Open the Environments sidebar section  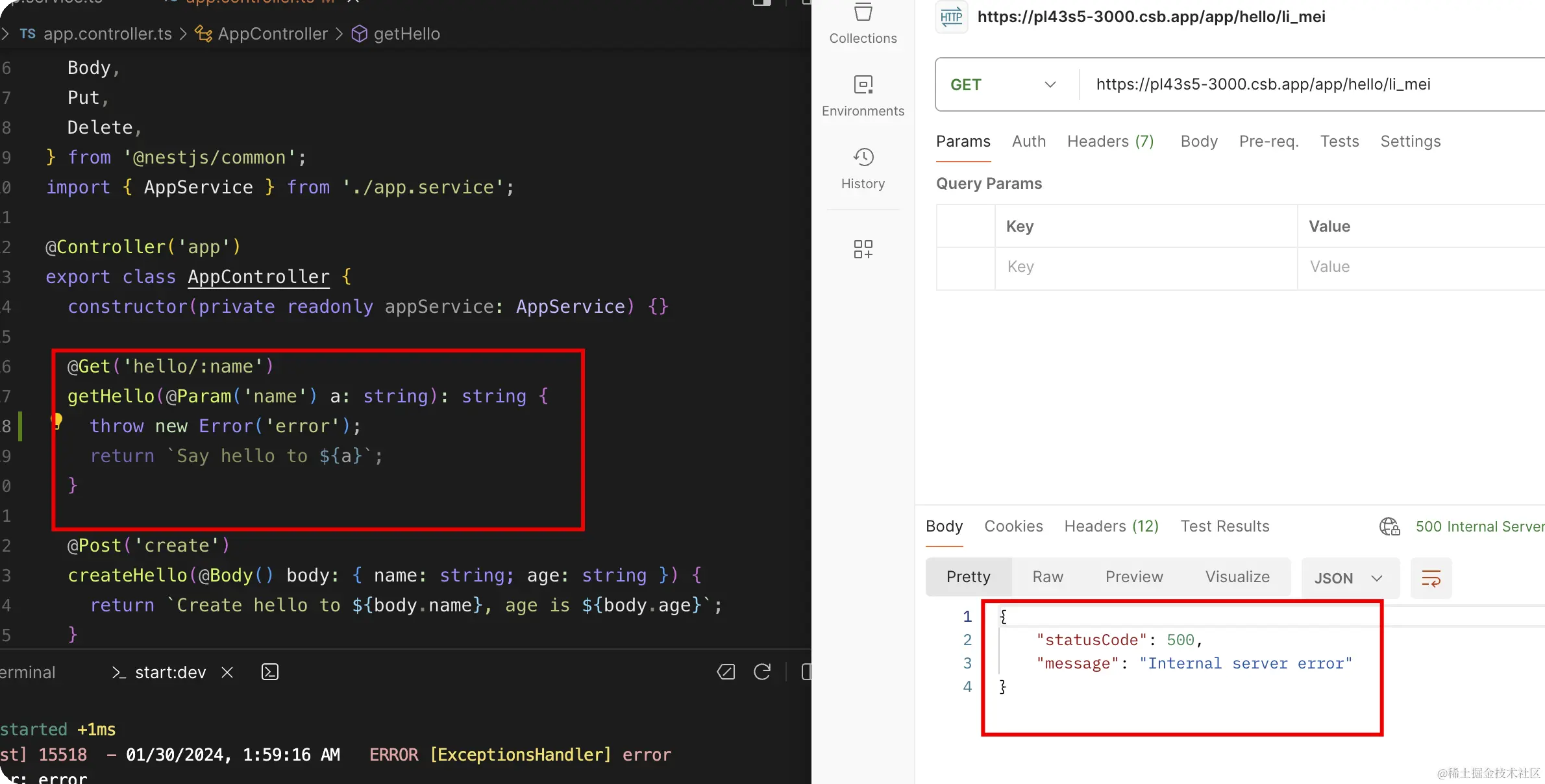(x=863, y=96)
